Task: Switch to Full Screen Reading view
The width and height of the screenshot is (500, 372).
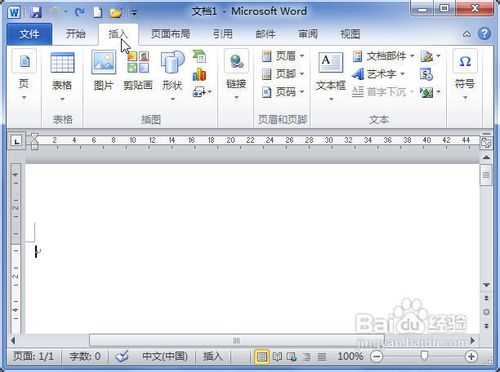Action: pyautogui.click(x=277, y=357)
